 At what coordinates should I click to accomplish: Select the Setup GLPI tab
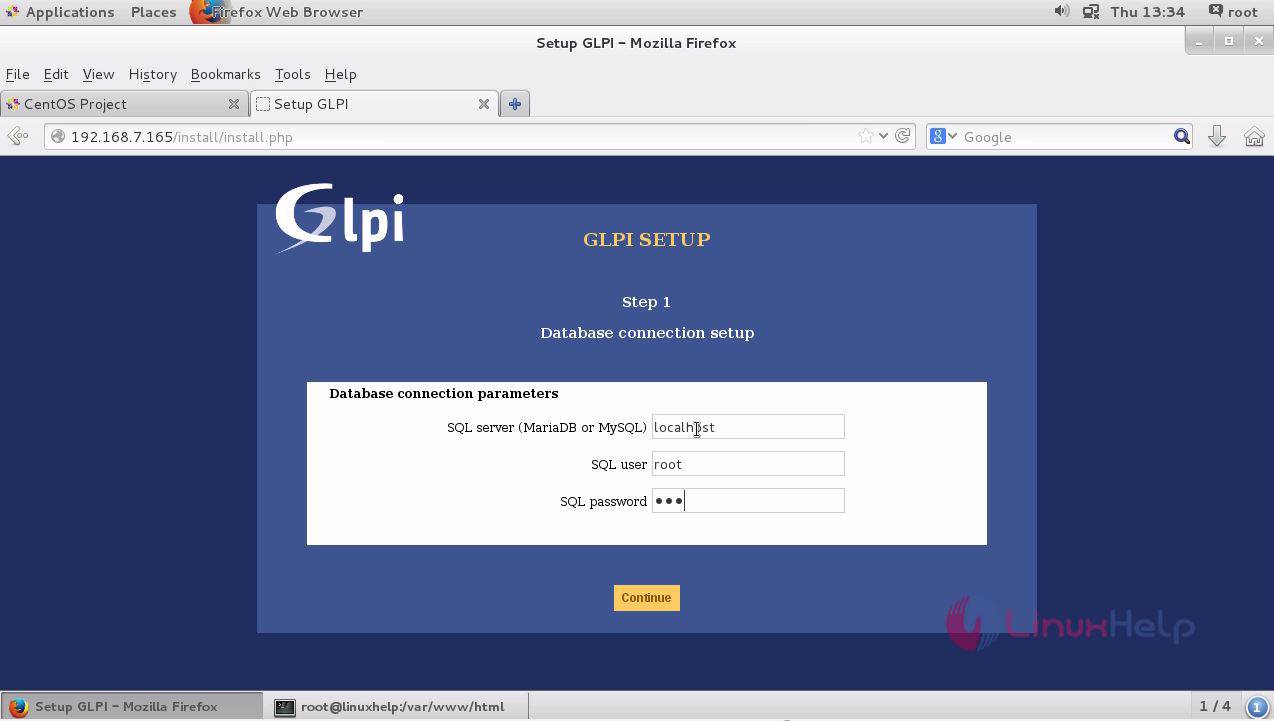click(x=374, y=104)
